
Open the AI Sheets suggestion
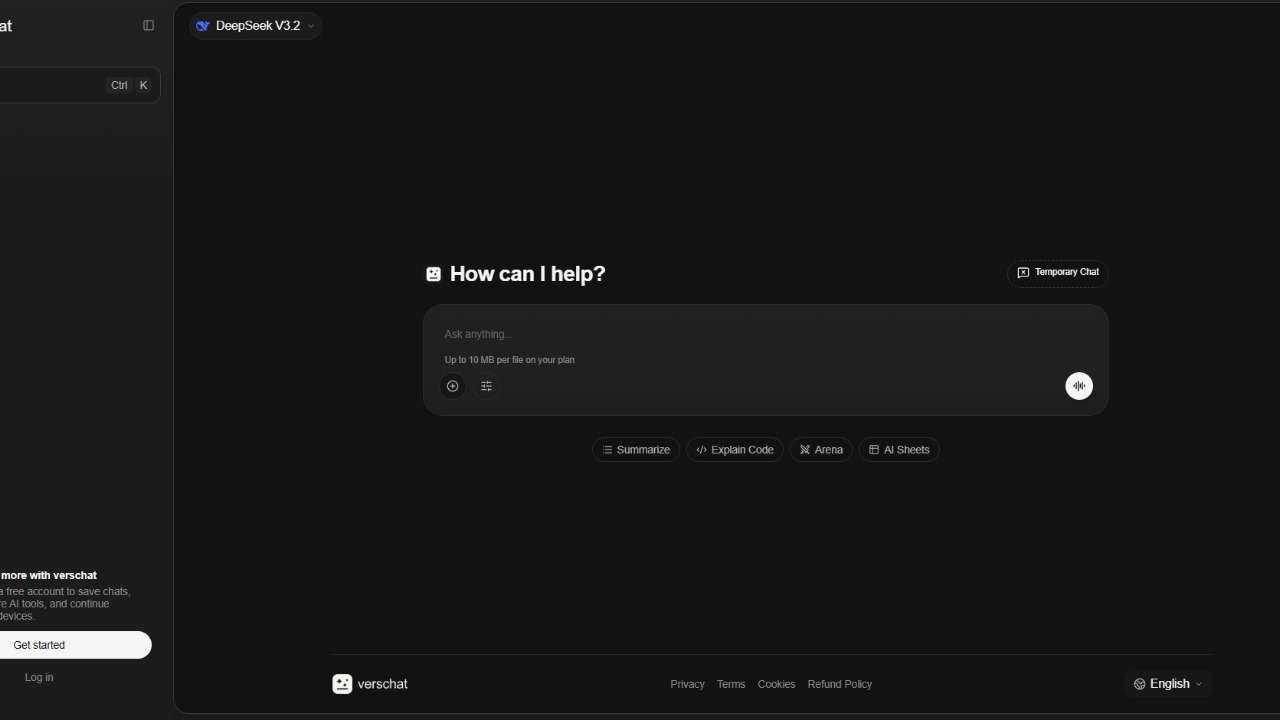tap(899, 450)
